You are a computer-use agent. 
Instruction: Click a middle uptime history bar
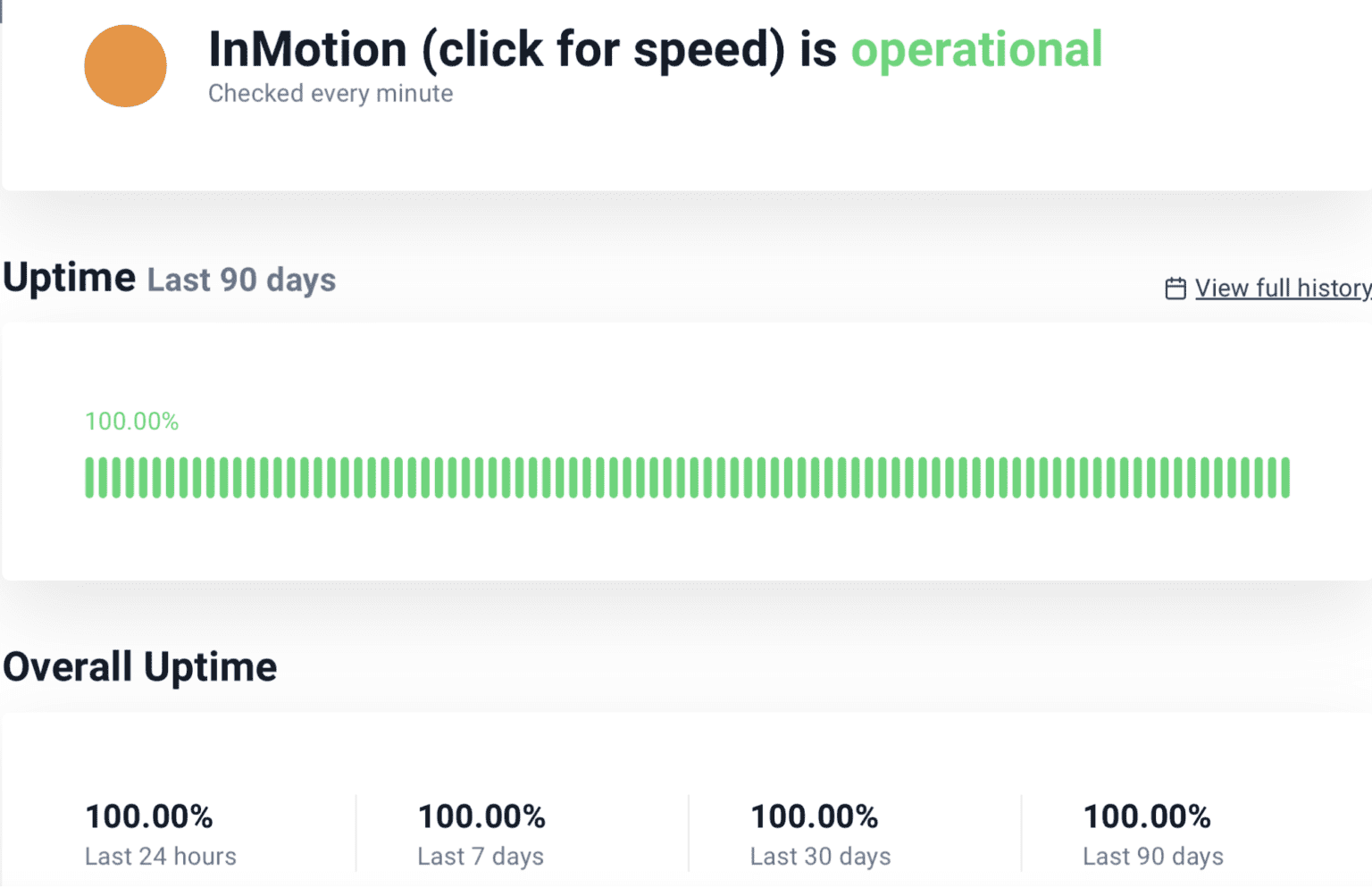[x=688, y=476]
